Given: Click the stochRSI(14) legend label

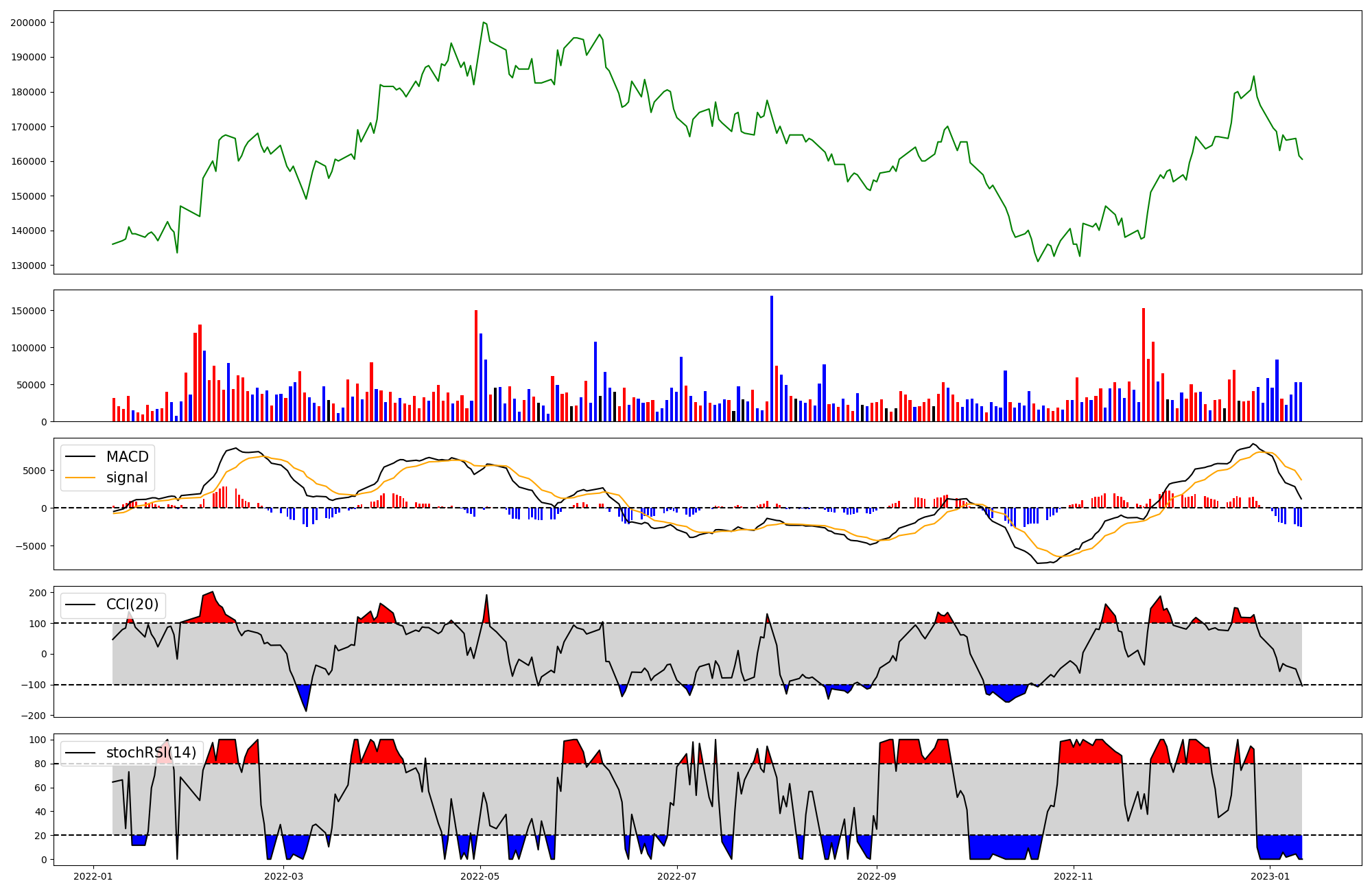Looking at the screenshot, I should coord(151,753).
